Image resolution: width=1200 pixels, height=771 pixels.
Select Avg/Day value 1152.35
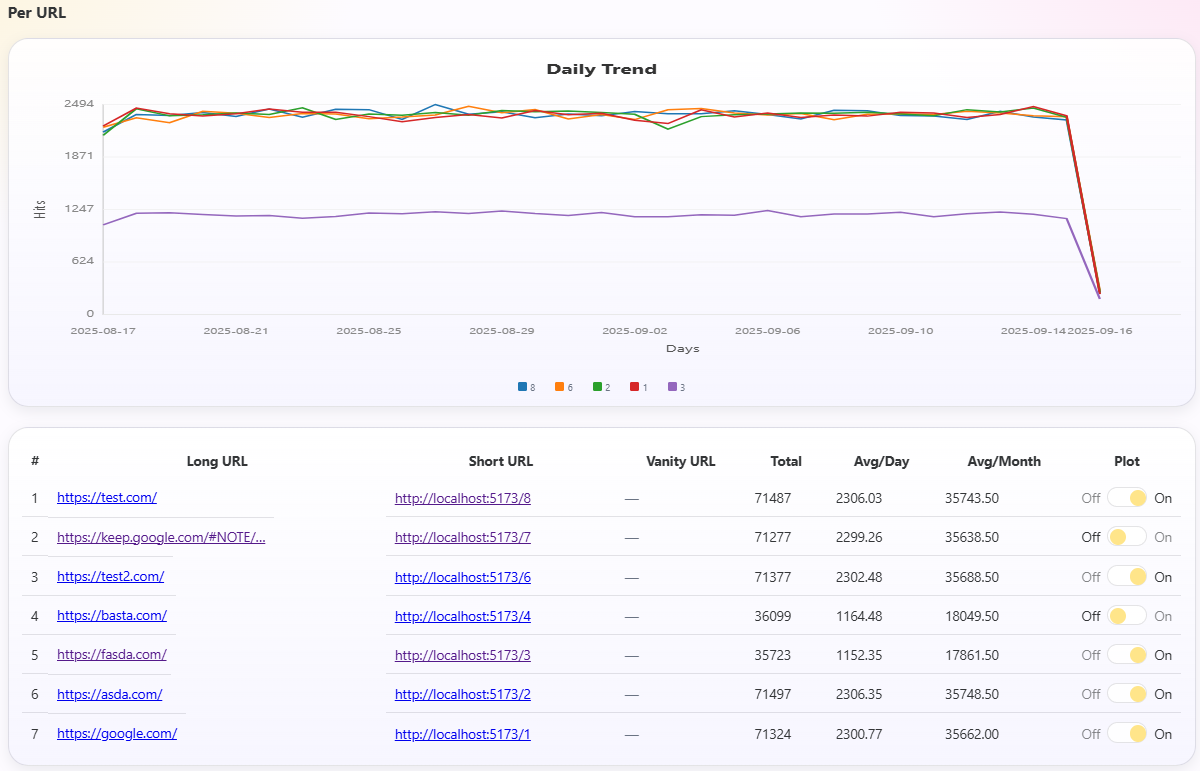coord(859,656)
